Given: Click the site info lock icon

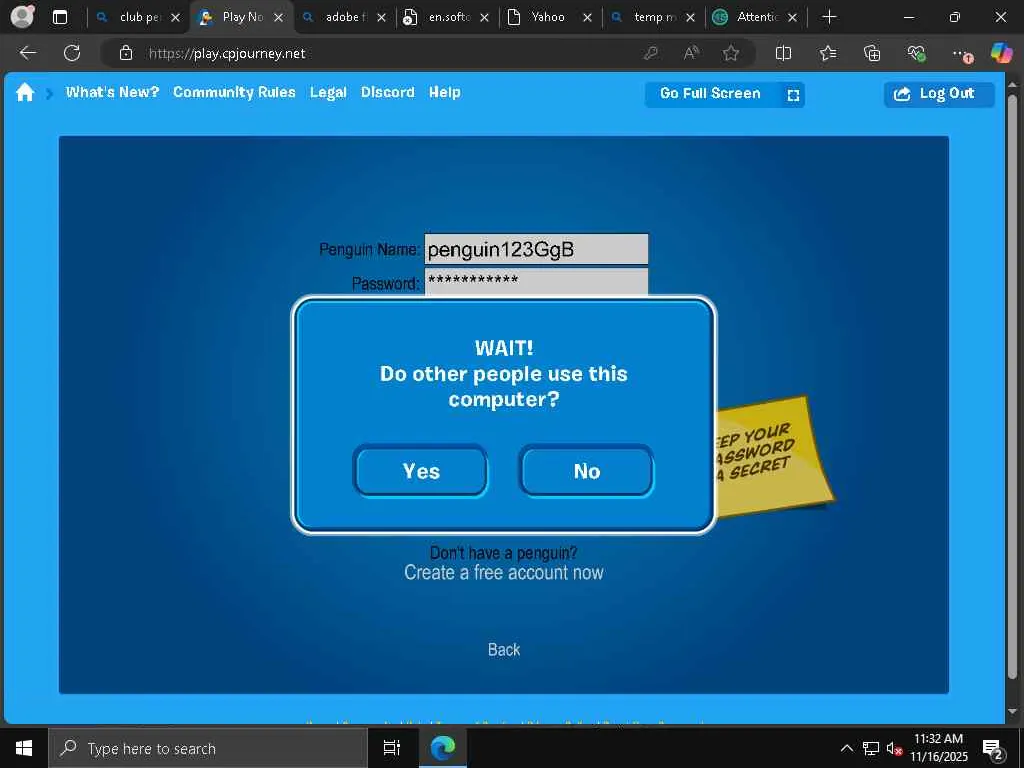Looking at the screenshot, I should coord(126,53).
